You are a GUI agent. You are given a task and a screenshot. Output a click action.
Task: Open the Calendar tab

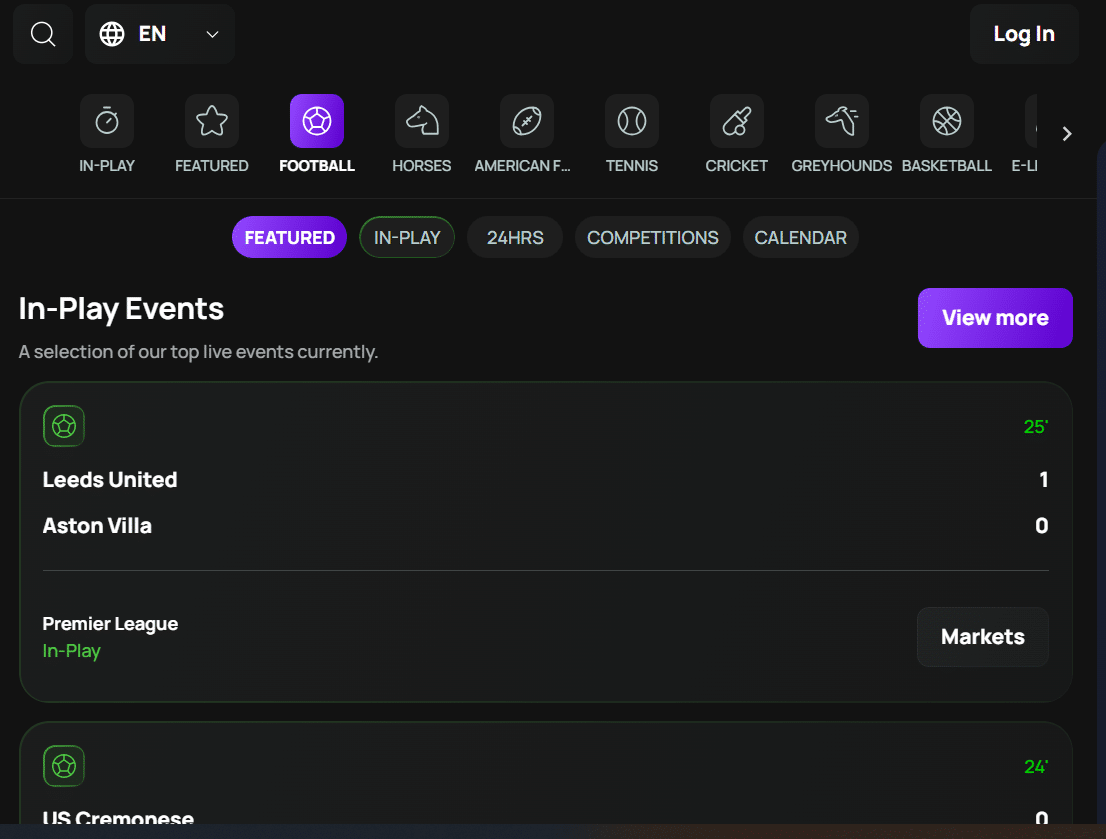pyautogui.click(x=800, y=238)
